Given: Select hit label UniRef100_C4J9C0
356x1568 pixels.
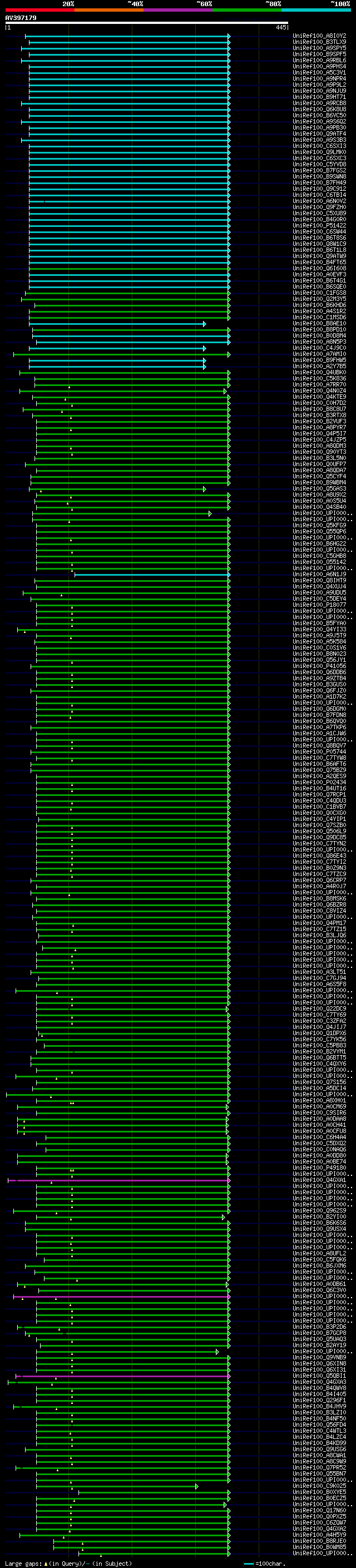Looking at the screenshot, I should click(319, 348).
